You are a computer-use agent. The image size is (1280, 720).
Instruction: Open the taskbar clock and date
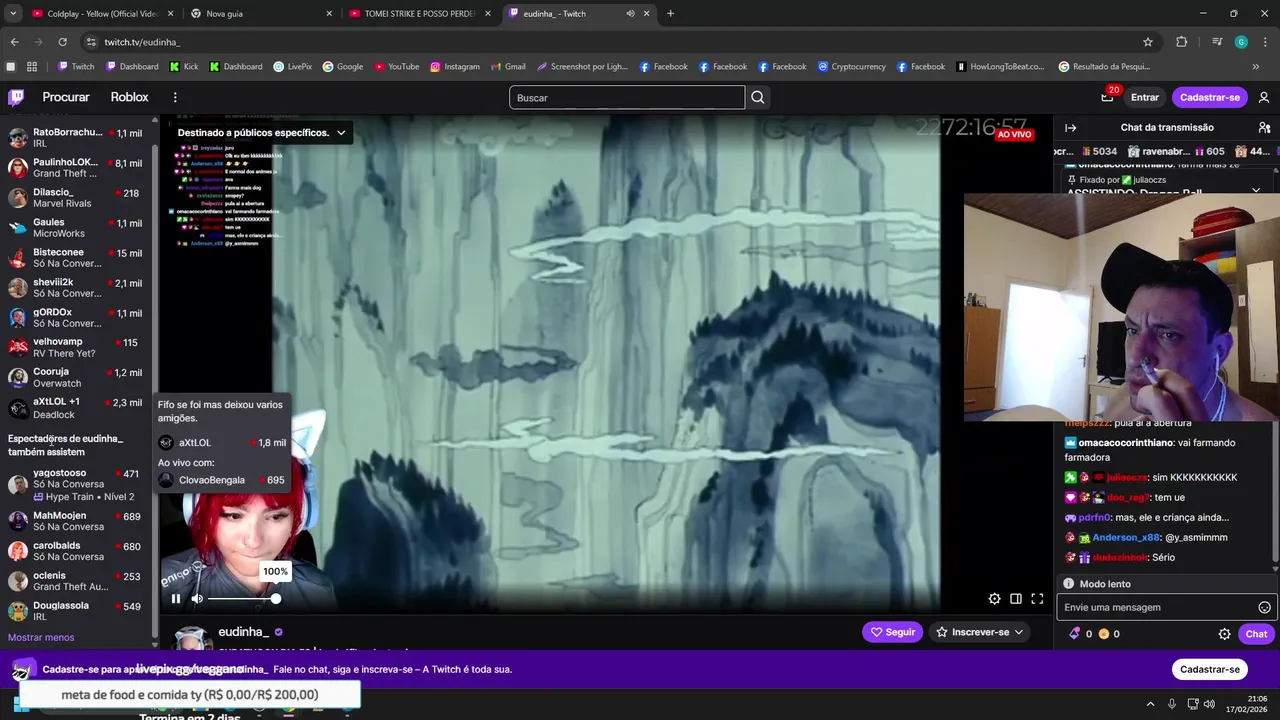click(x=1246, y=704)
